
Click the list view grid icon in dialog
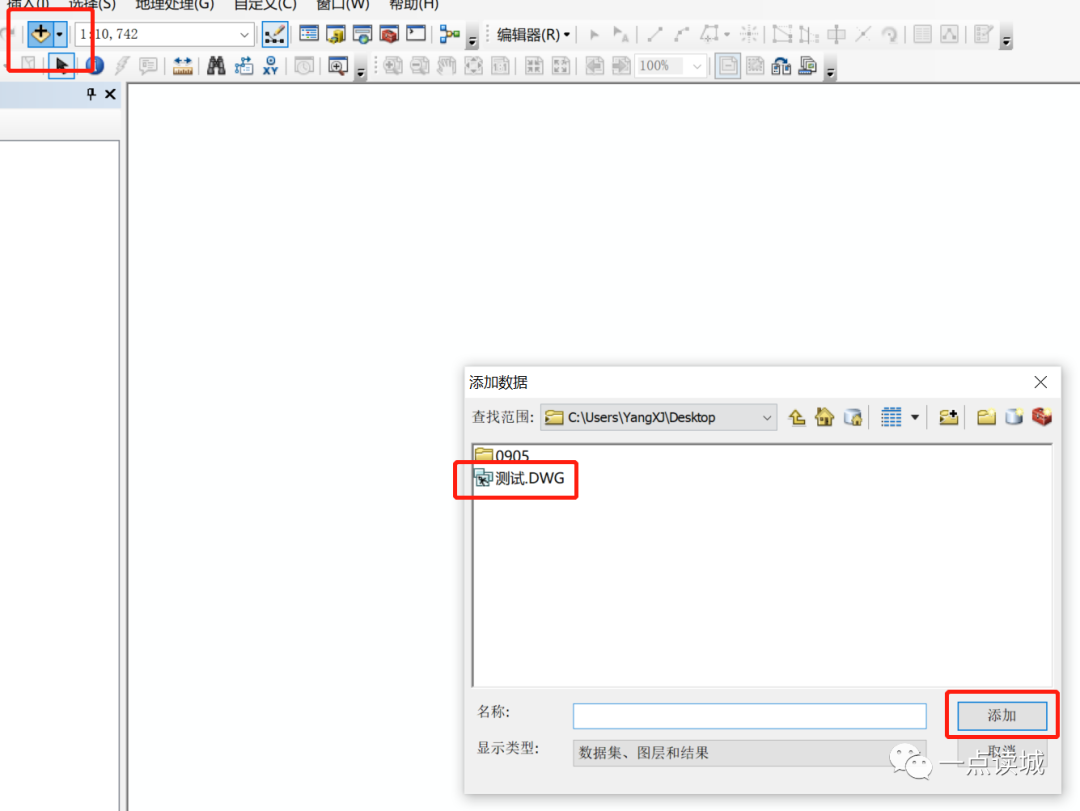pyautogui.click(x=891, y=417)
